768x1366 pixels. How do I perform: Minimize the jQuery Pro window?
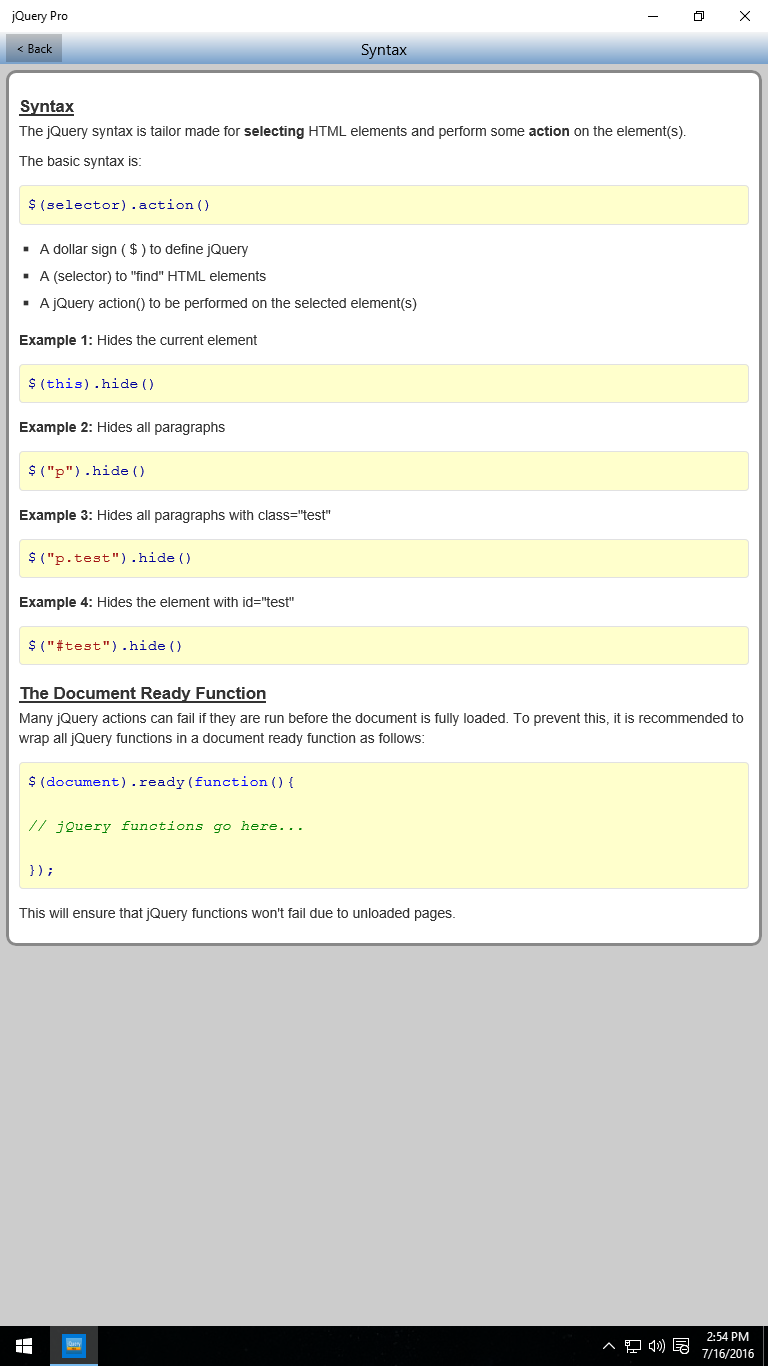(x=653, y=16)
